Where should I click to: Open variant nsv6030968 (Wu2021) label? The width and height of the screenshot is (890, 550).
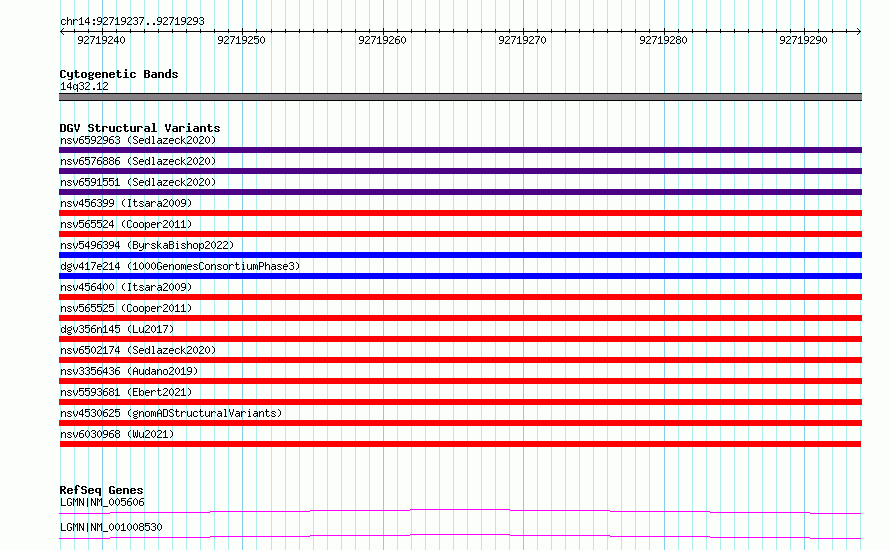pos(117,434)
